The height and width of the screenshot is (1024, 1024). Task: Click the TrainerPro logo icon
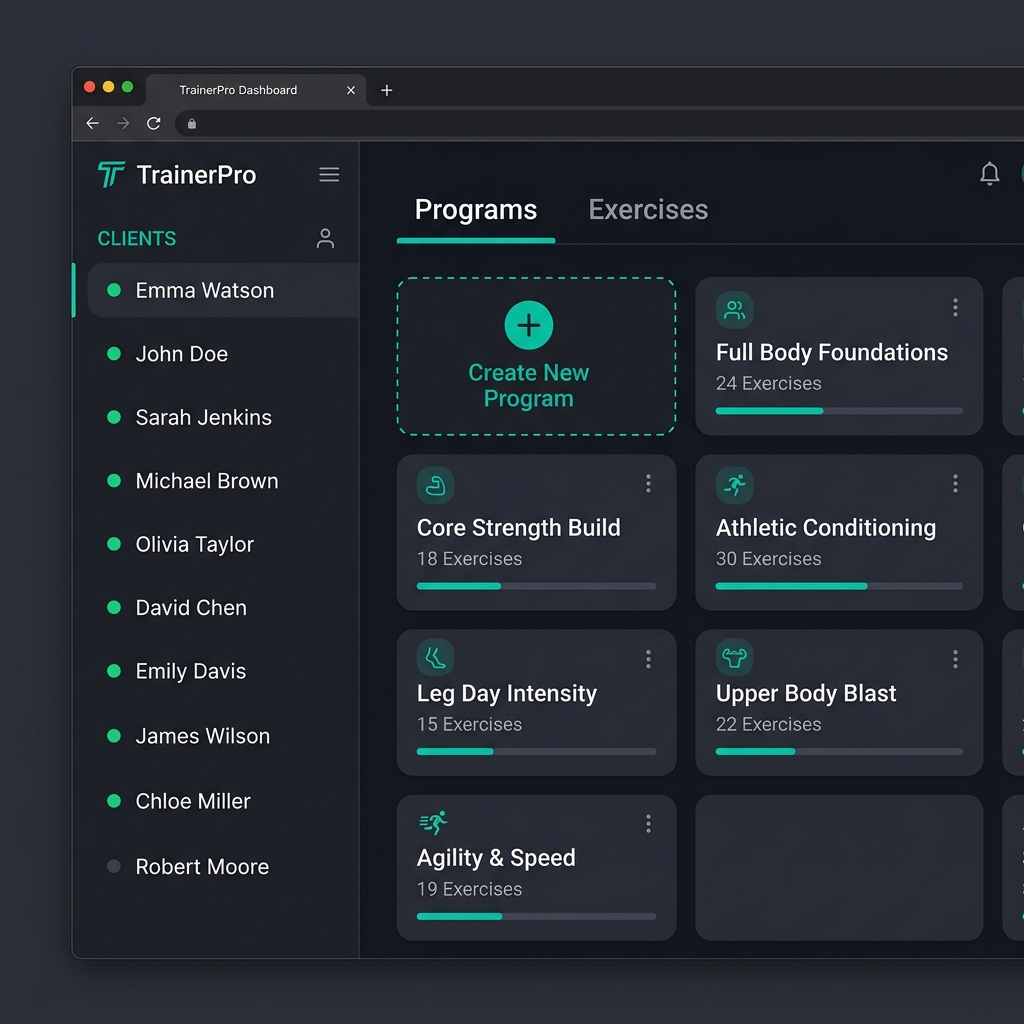[x=111, y=174]
